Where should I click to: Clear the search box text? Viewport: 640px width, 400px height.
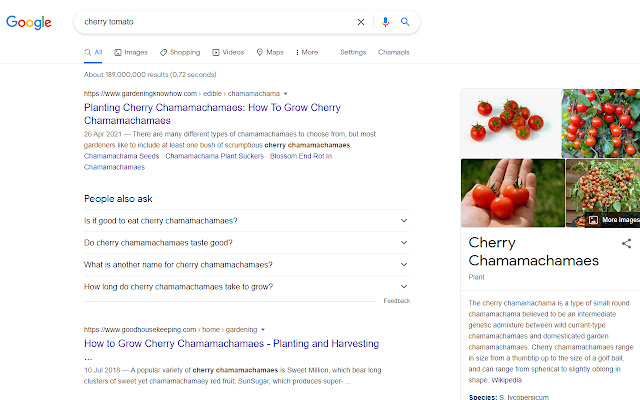click(x=361, y=21)
